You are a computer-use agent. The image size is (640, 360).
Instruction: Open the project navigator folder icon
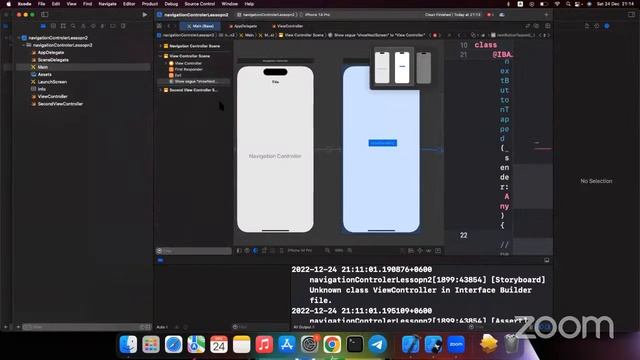click(43, 26)
